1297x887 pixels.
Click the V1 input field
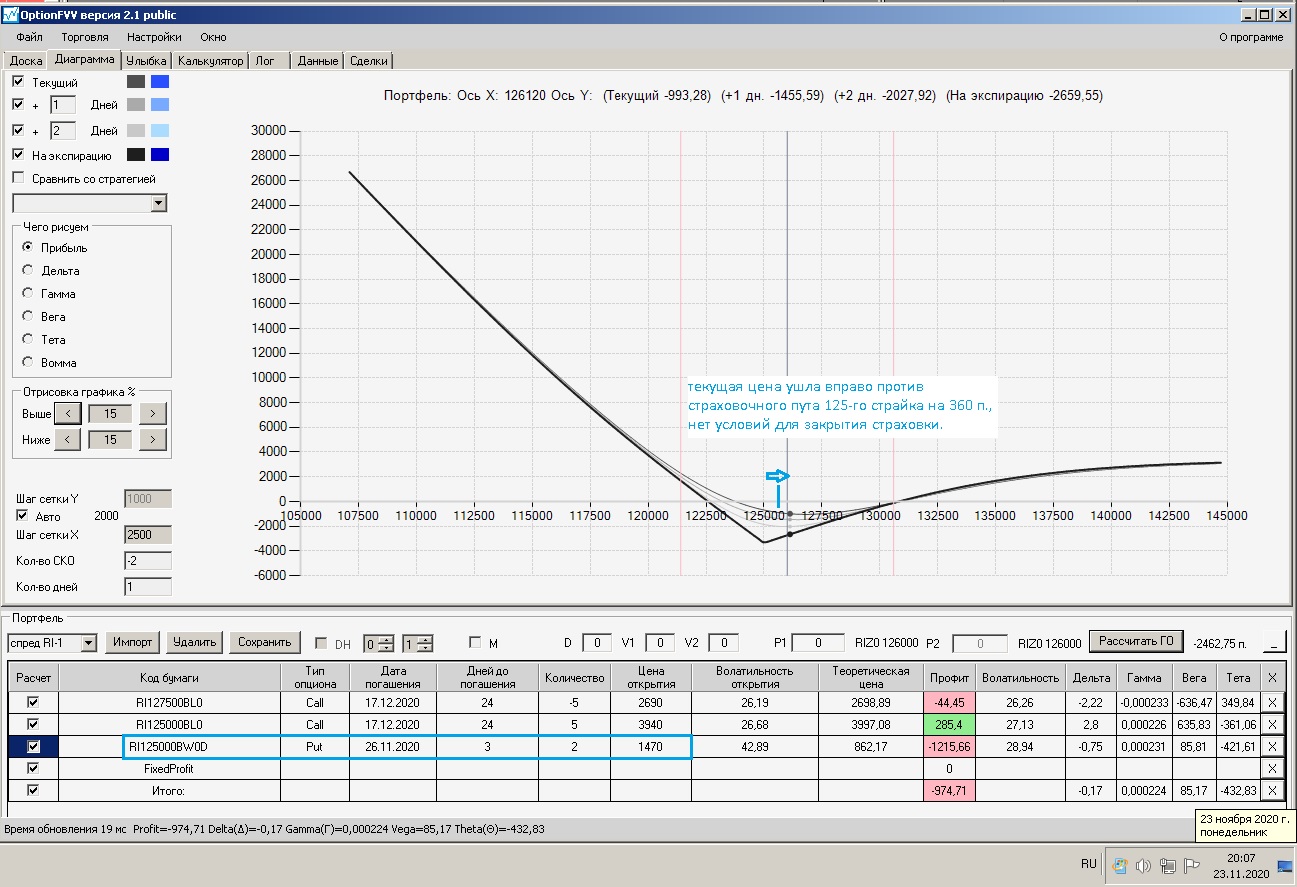(660, 643)
